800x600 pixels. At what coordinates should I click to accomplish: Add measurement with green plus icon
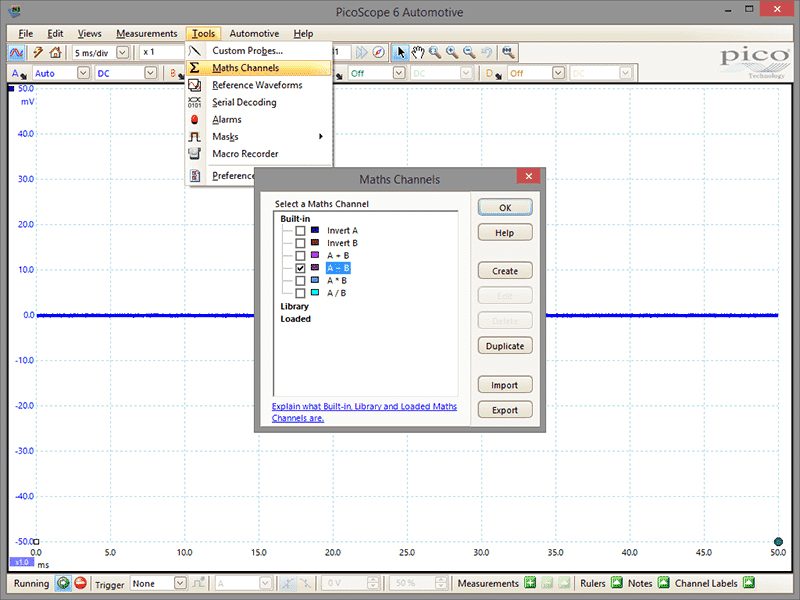pos(530,583)
